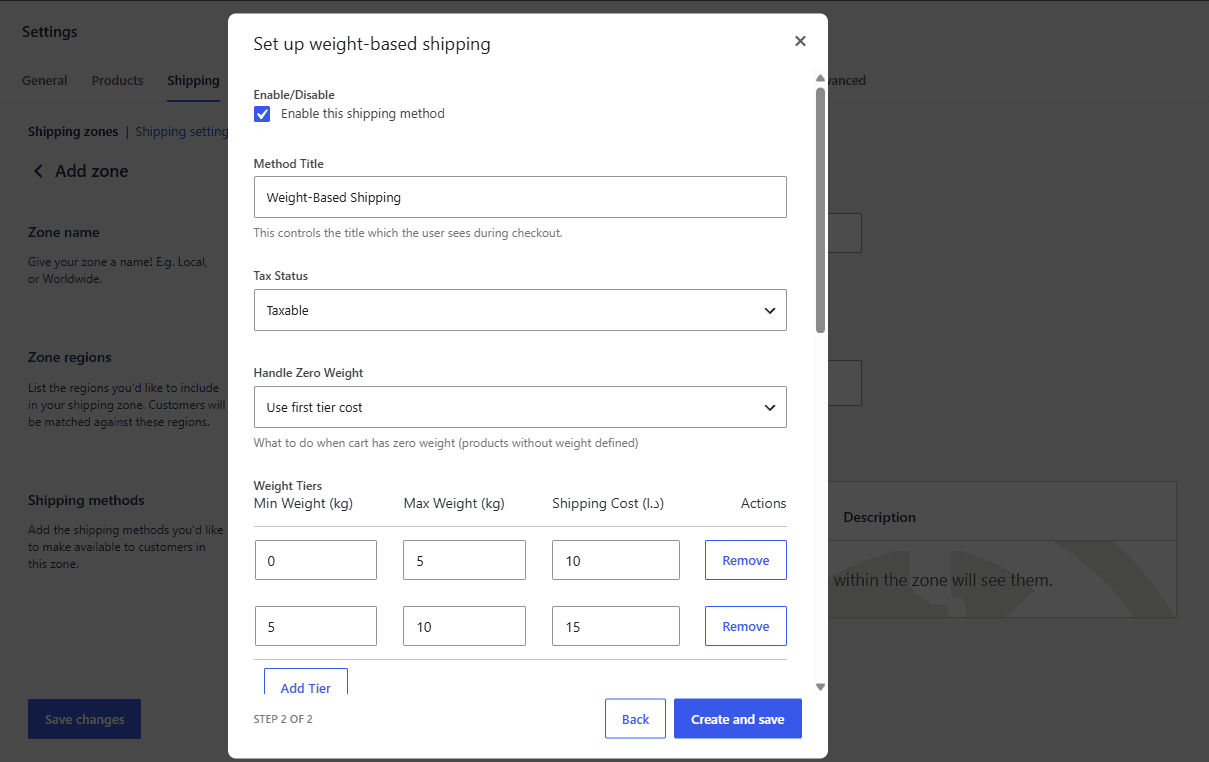This screenshot has width=1209, height=762.
Task: Add a new weight tier
Action: [x=306, y=684]
